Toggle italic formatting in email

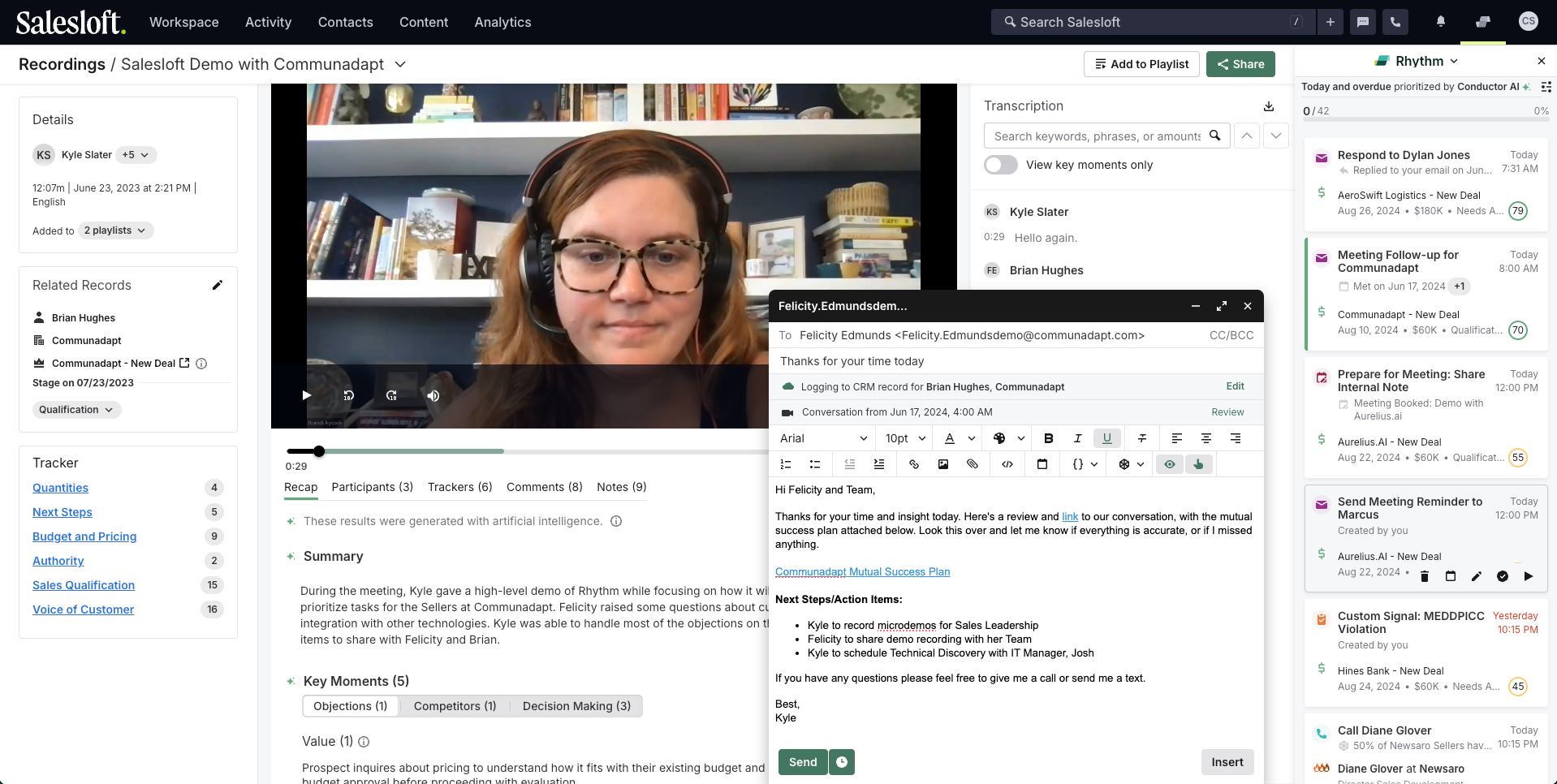point(1077,438)
